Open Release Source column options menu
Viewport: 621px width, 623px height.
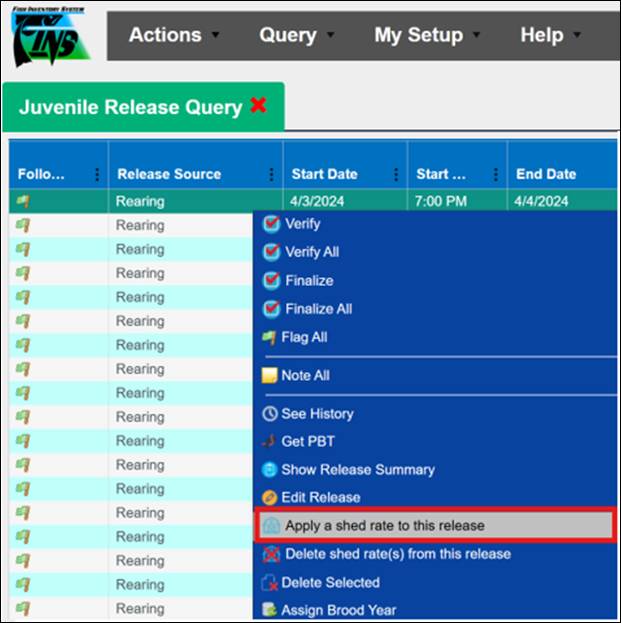tap(271, 174)
